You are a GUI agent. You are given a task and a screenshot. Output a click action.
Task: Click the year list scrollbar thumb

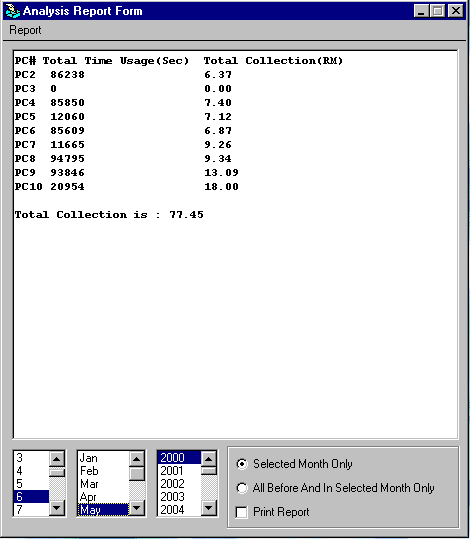tap(208, 471)
